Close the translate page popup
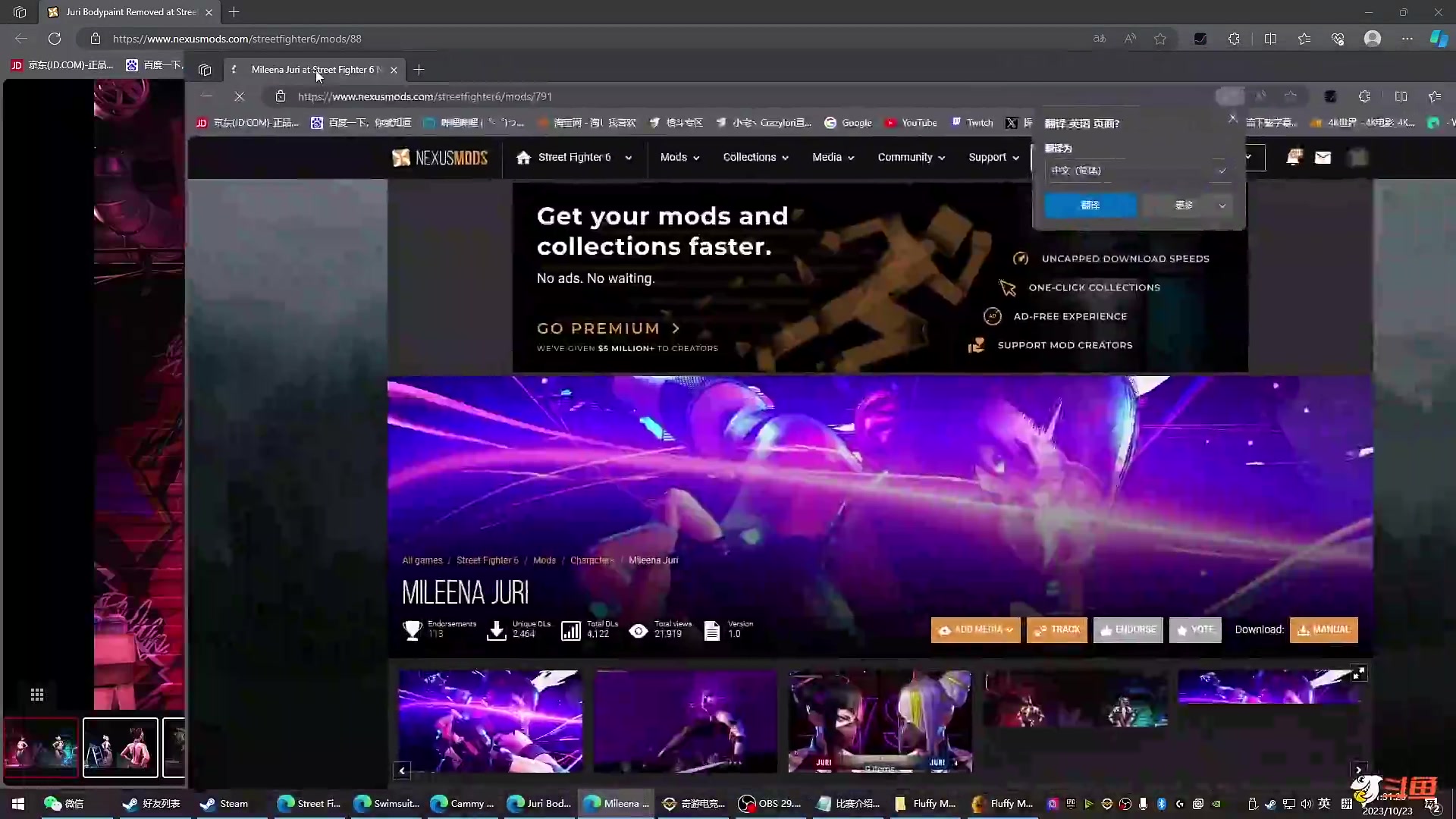This screenshot has width=1456, height=819. pyautogui.click(x=1232, y=119)
